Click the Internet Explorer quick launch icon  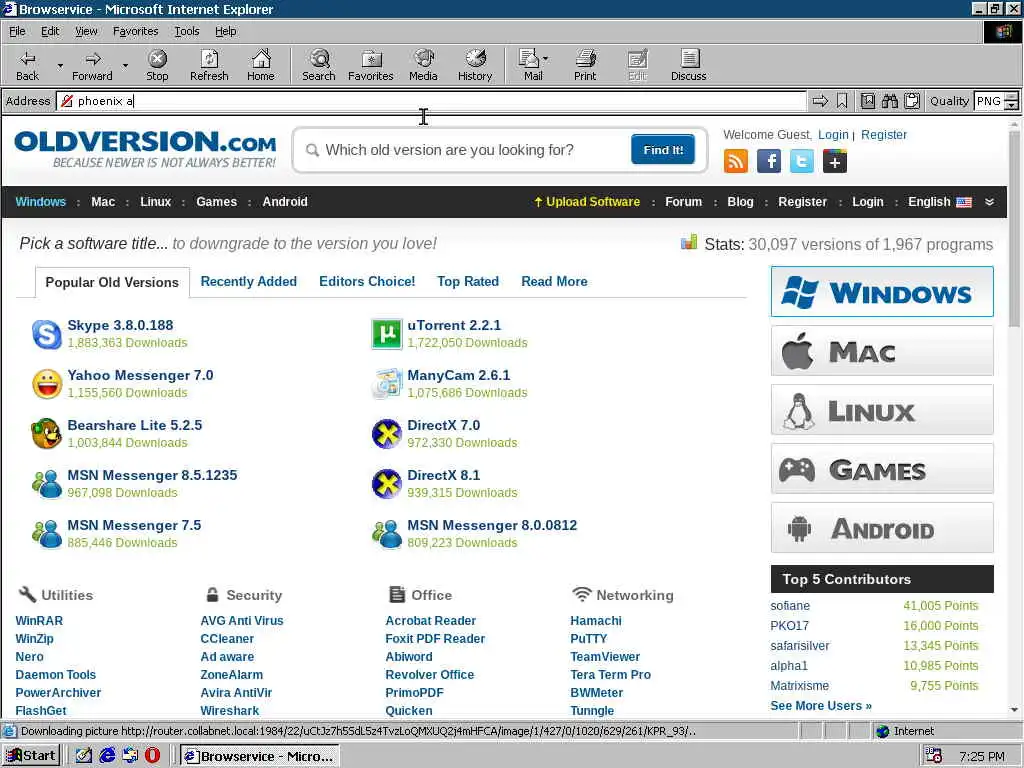pos(107,756)
